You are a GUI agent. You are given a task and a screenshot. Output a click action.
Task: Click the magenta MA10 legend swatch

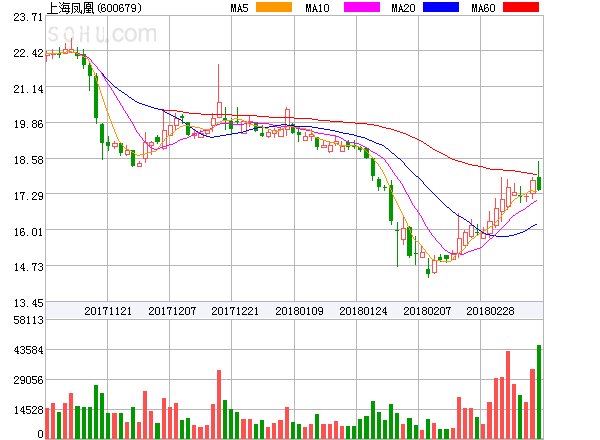pos(362,7)
